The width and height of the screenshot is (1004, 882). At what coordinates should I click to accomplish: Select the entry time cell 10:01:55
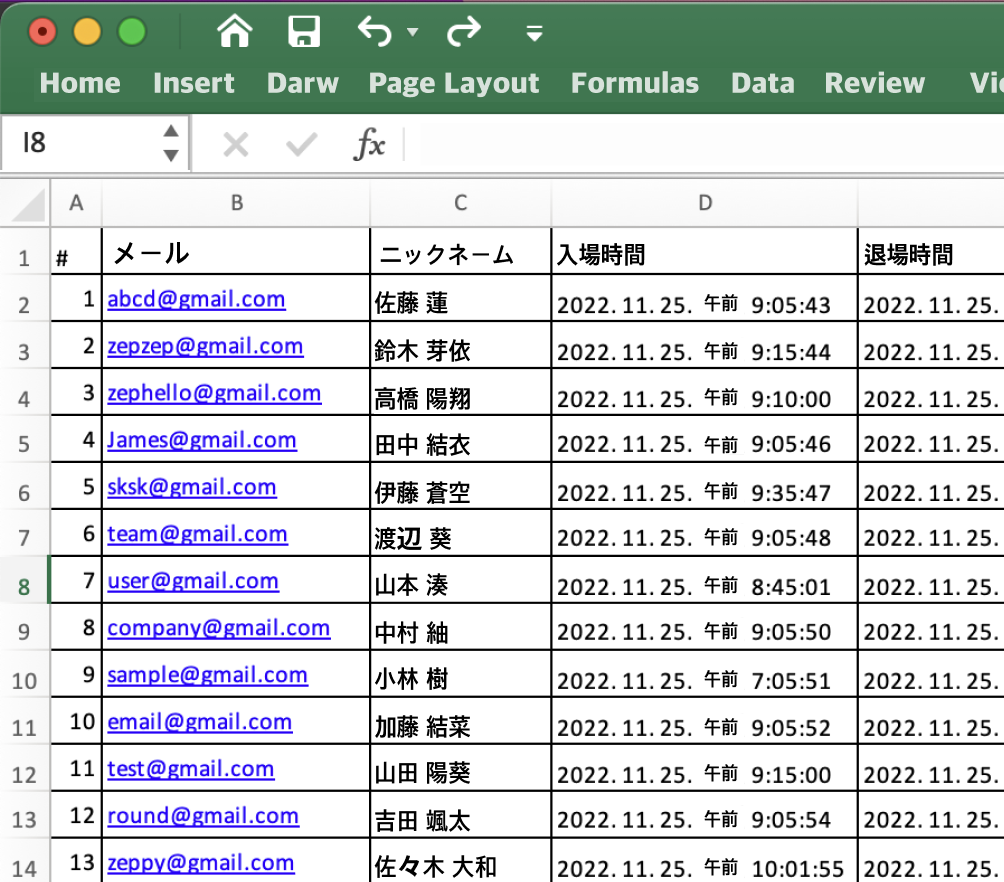pyautogui.click(x=704, y=861)
